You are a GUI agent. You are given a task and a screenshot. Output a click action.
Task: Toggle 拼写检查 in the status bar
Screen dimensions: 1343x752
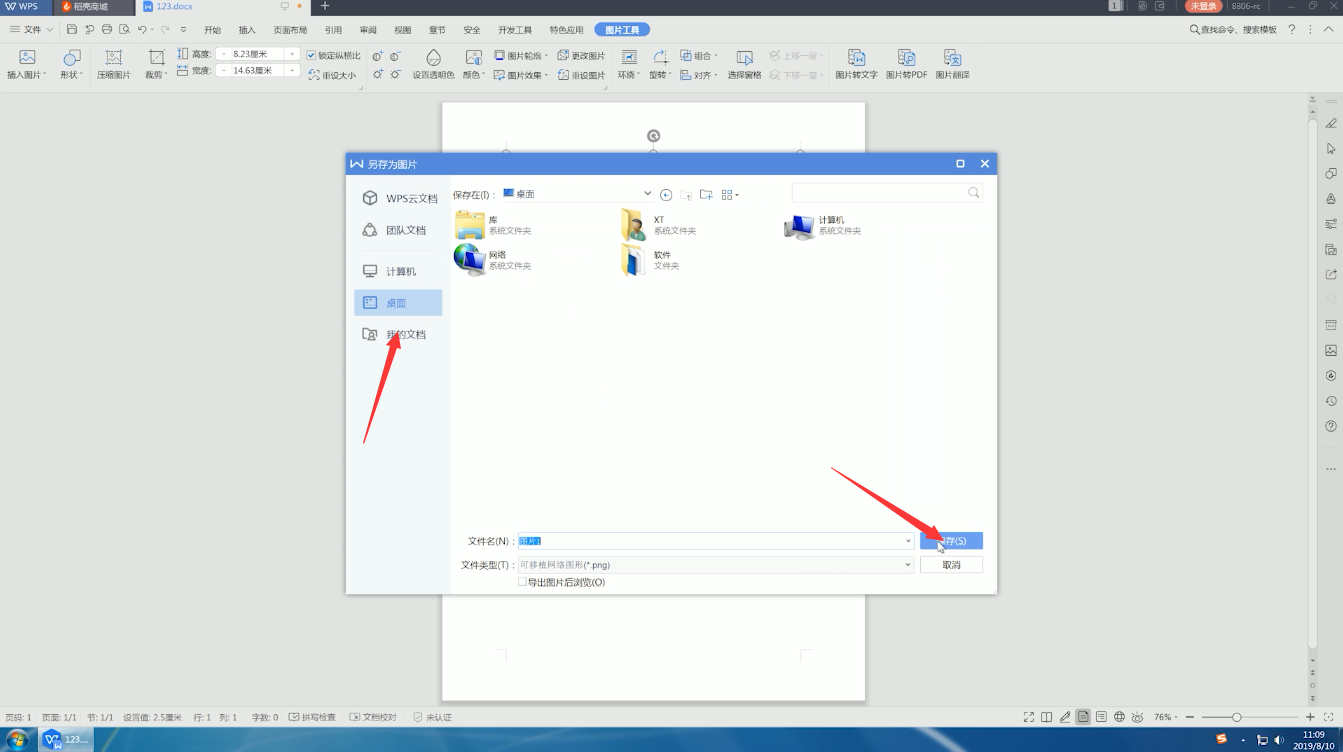pyautogui.click(x=314, y=717)
